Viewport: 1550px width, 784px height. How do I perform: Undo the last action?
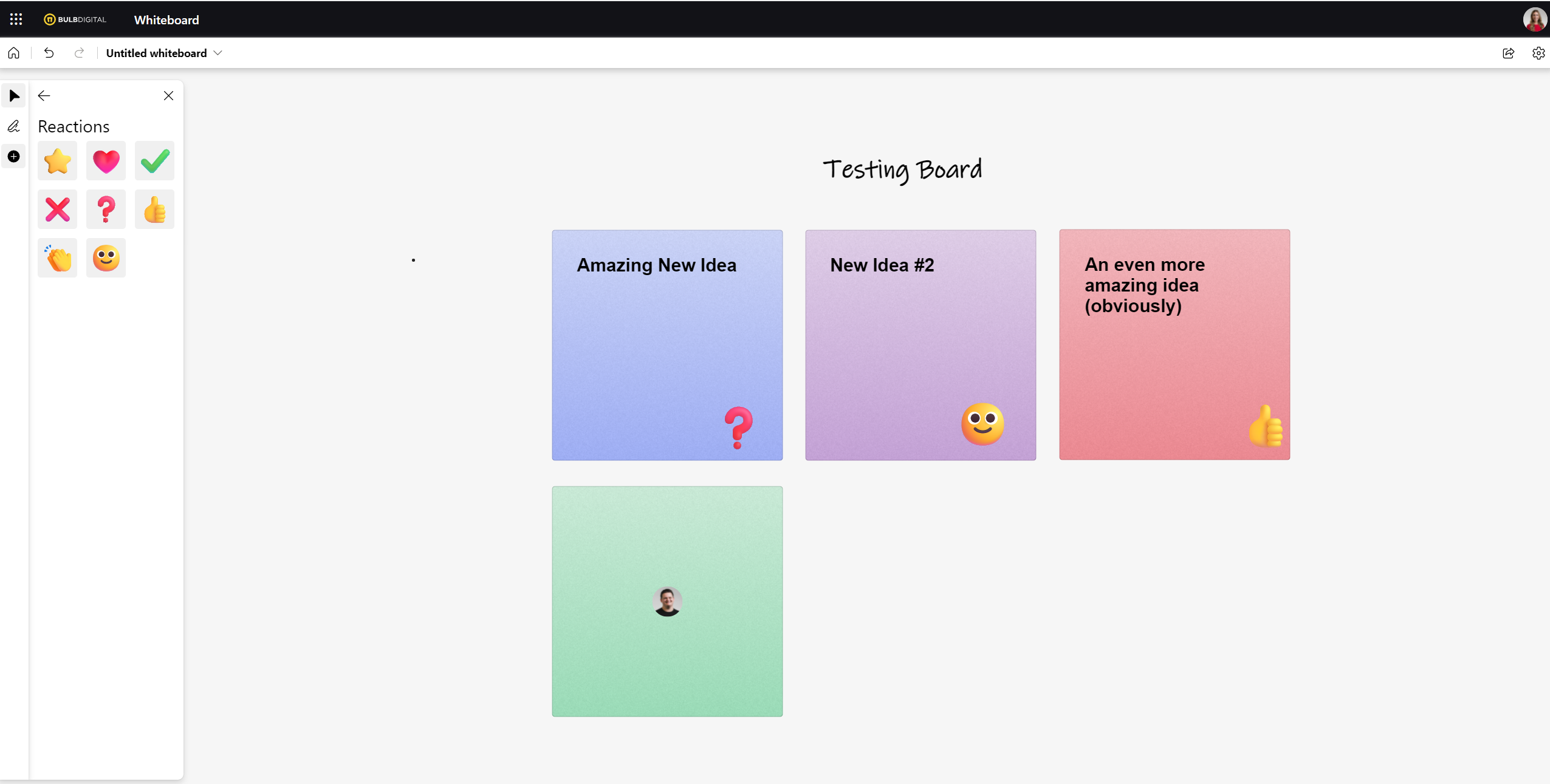pos(49,53)
